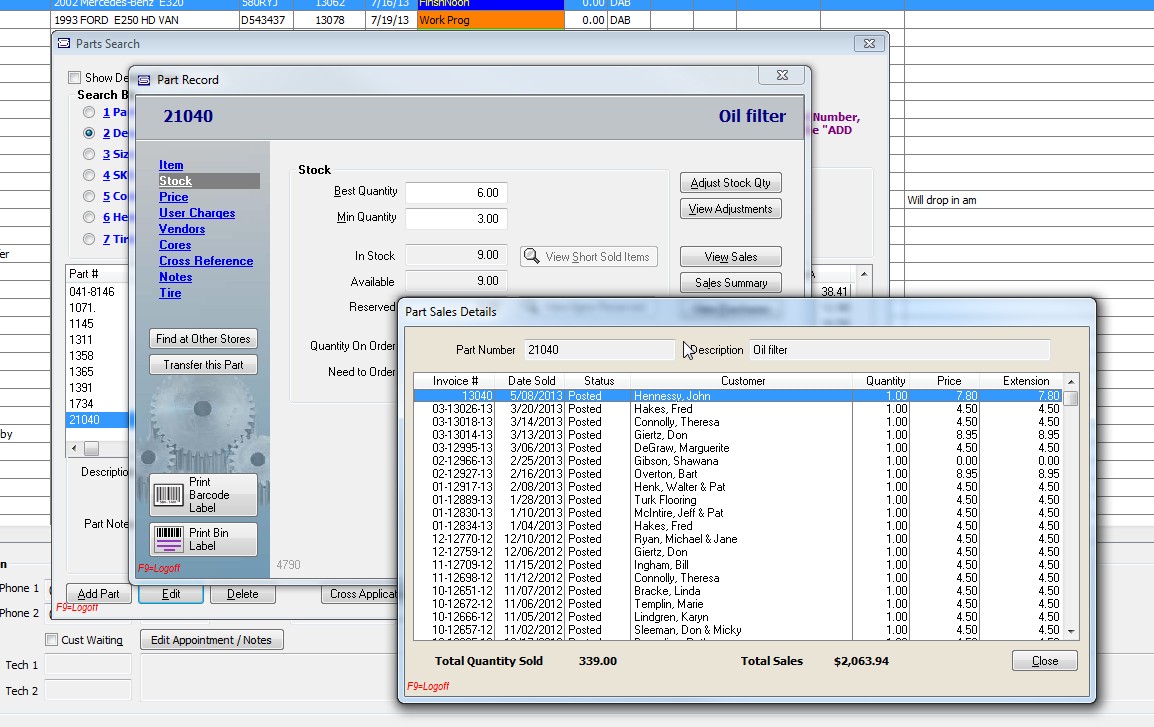Sort sales by the Invoice # column header

(x=455, y=381)
